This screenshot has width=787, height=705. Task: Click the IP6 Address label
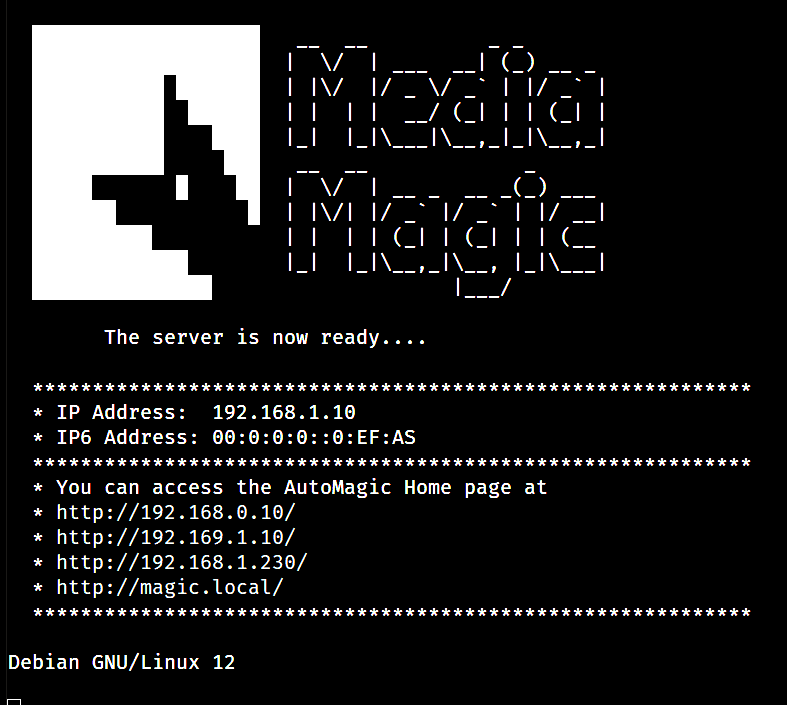pos(127,438)
